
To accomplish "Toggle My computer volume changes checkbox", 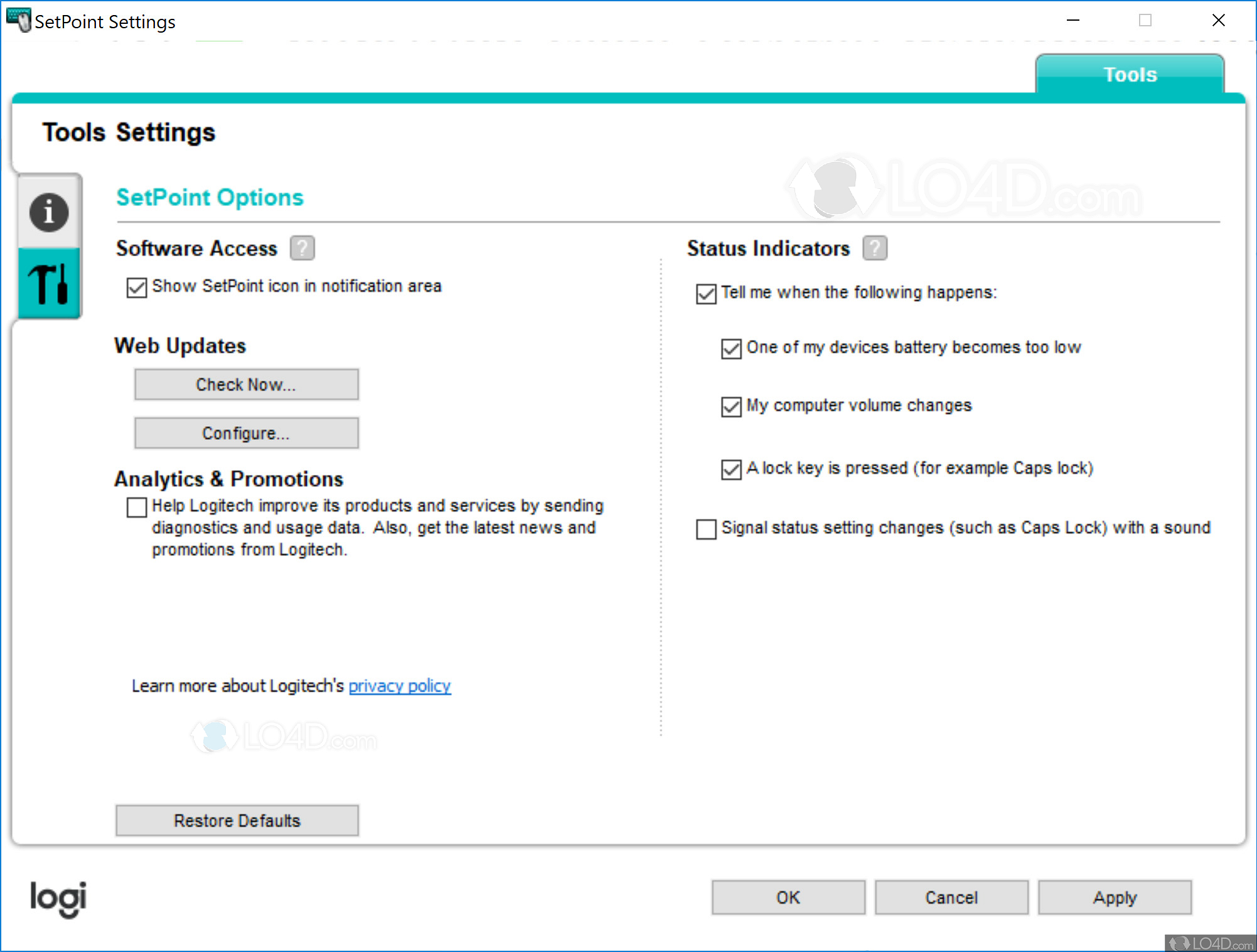I will pyautogui.click(x=732, y=407).
